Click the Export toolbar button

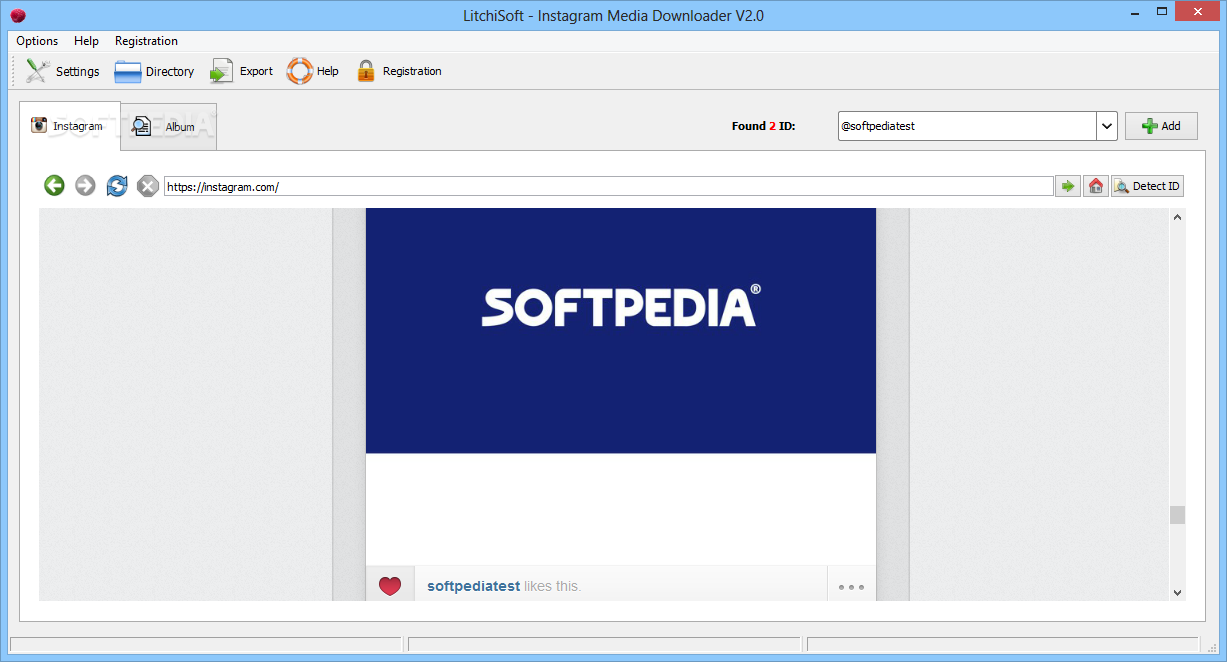(x=241, y=71)
